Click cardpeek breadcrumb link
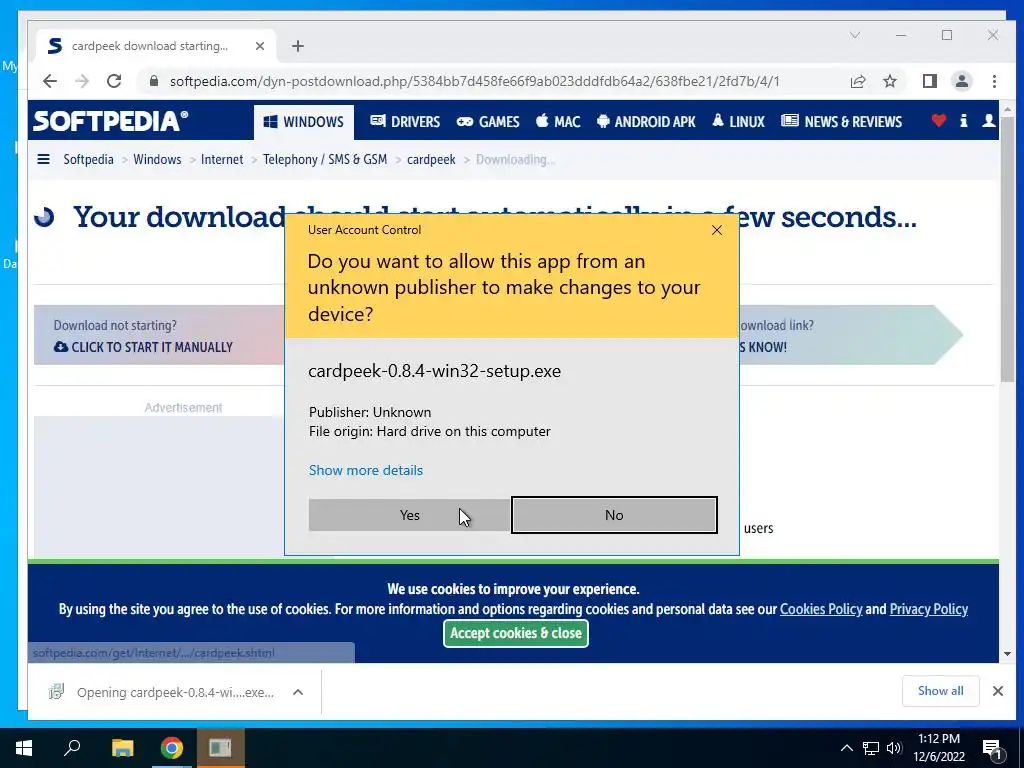This screenshot has width=1024, height=768. (431, 160)
